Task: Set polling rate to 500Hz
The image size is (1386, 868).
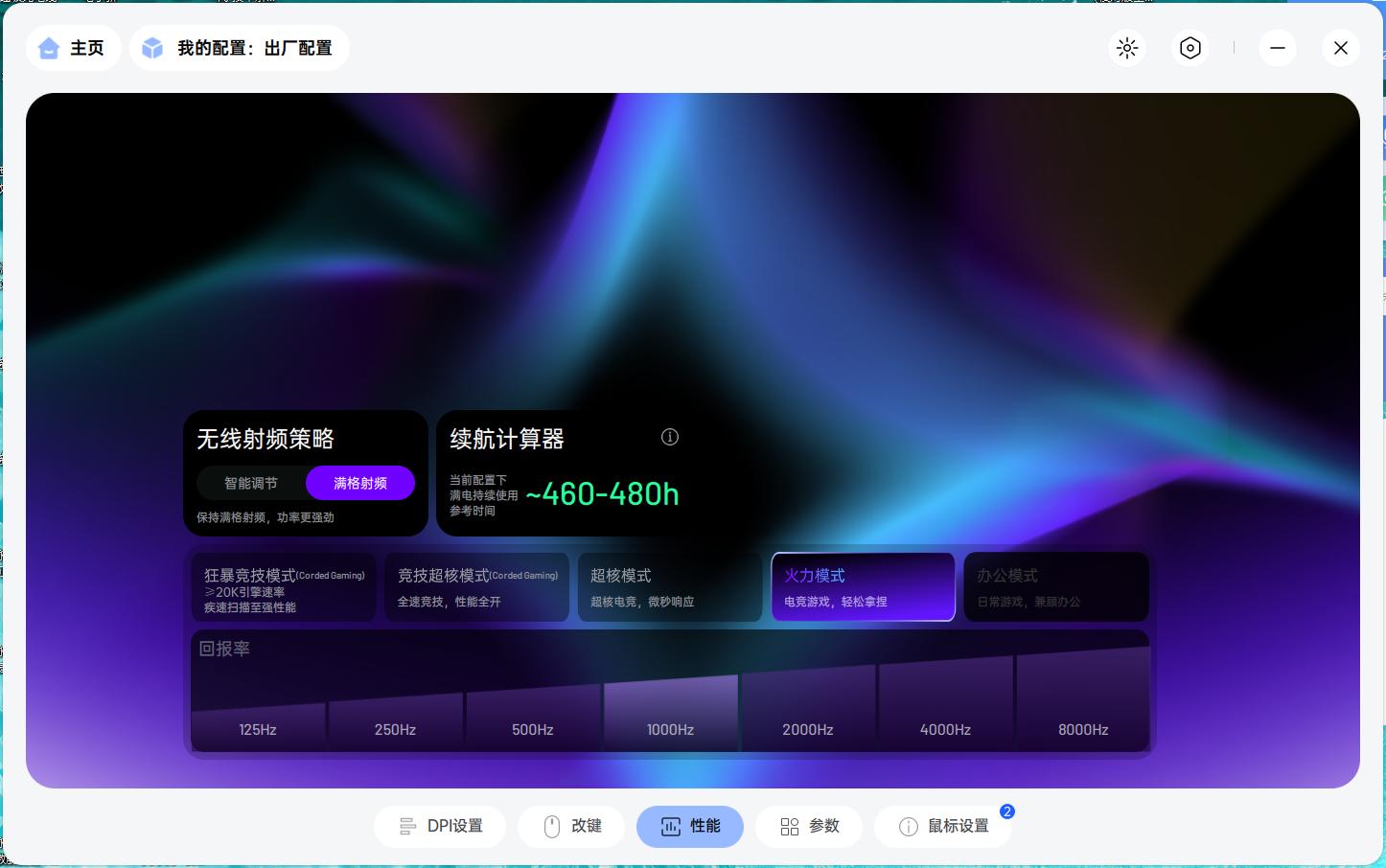Action: pyautogui.click(x=533, y=717)
